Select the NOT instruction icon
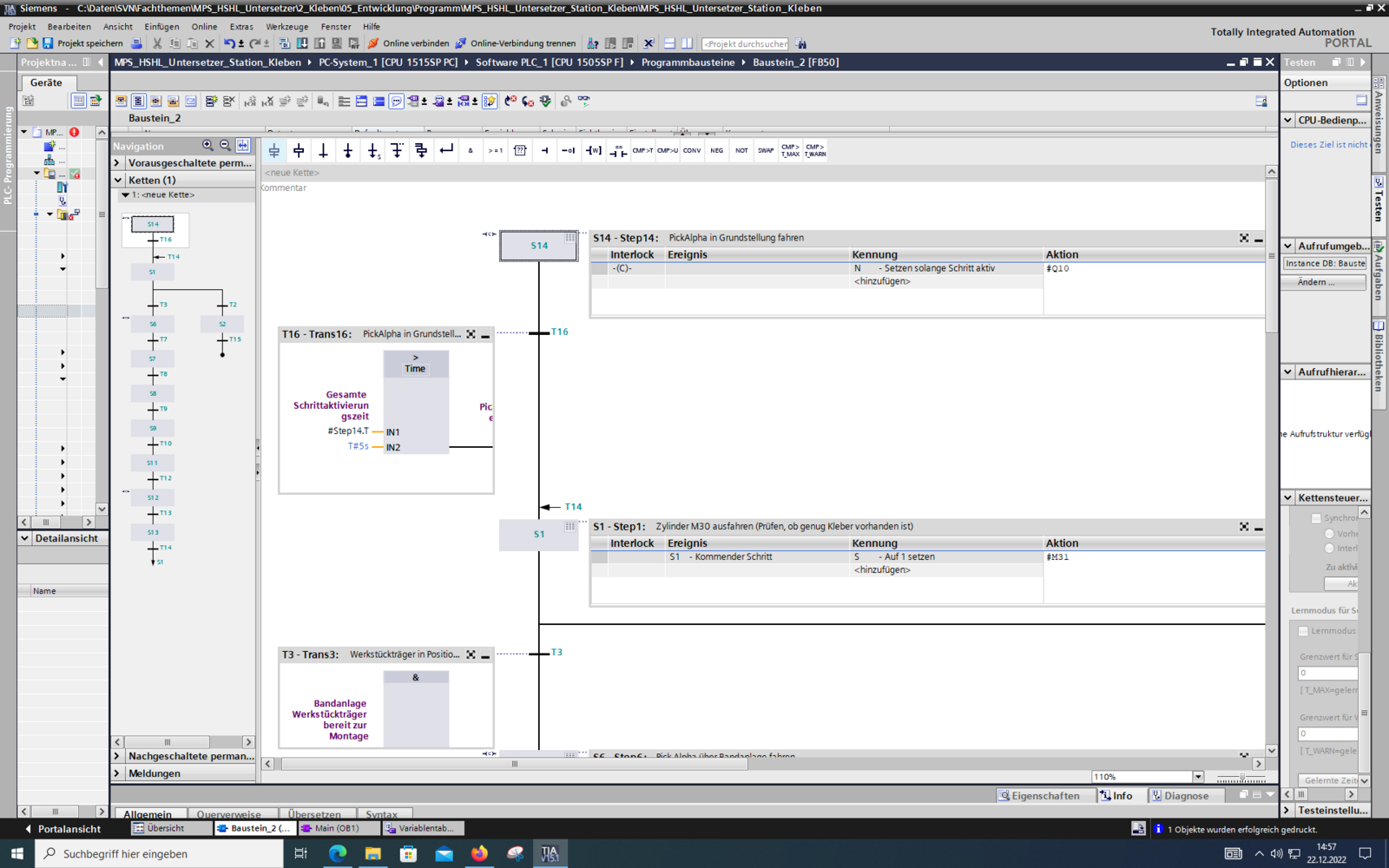1389x868 pixels. [x=741, y=151]
